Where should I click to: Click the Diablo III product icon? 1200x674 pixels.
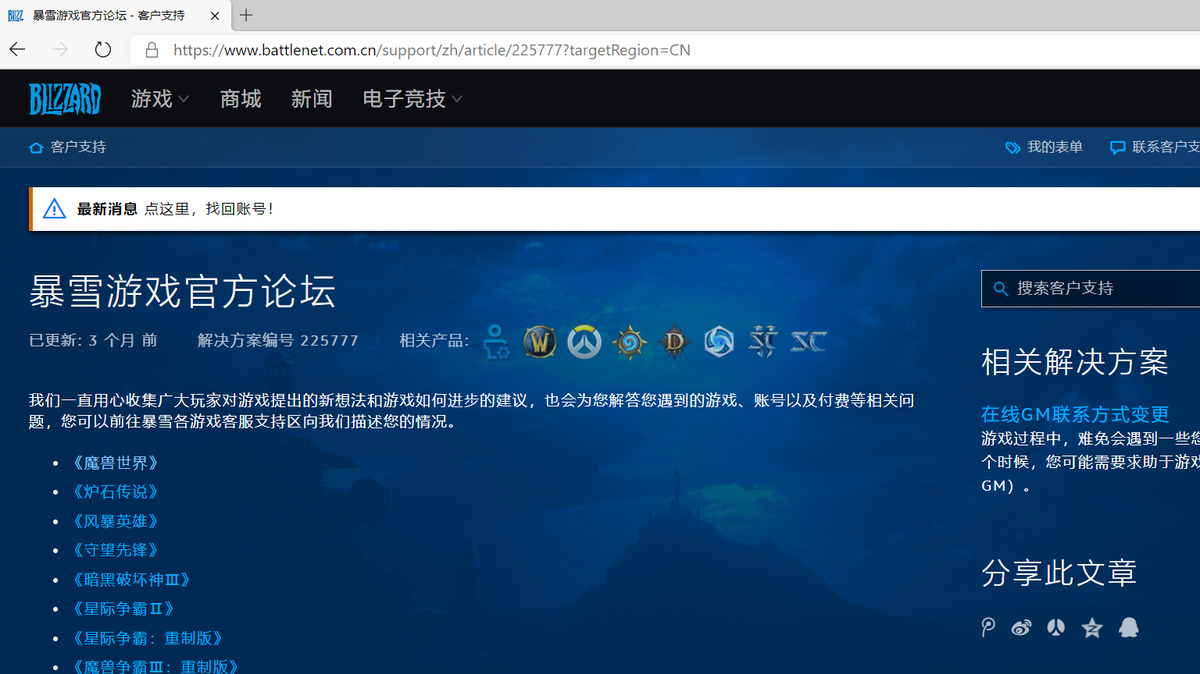pyautogui.click(x=674, y=341)
